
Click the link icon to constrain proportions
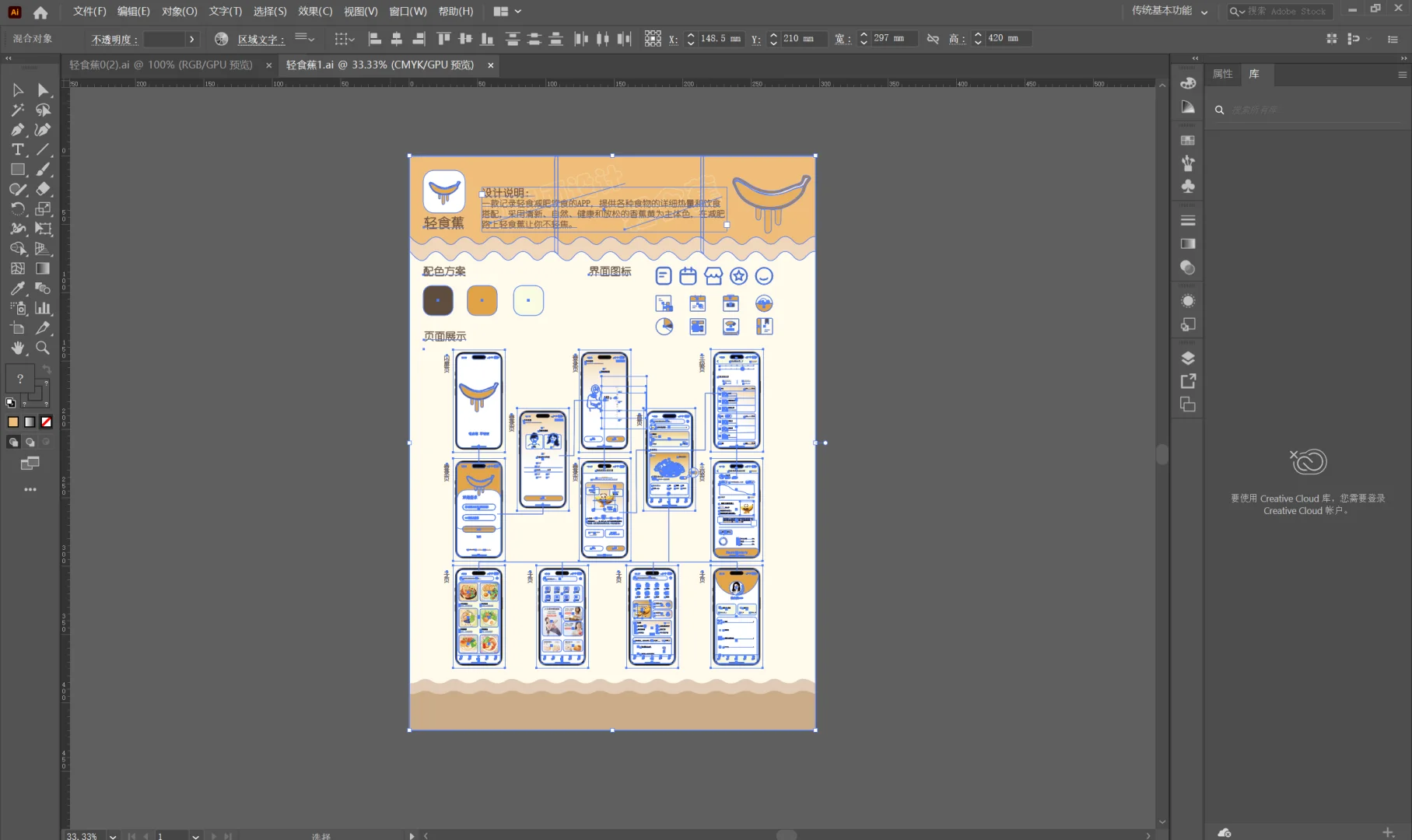point(933,38)
